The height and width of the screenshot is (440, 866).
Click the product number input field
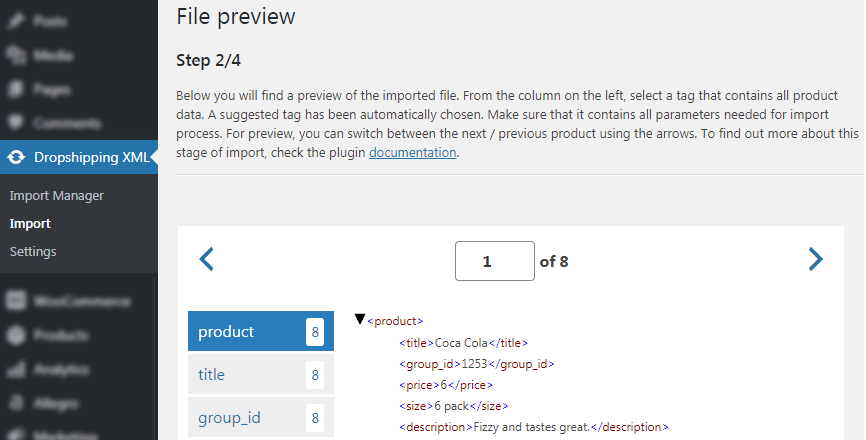[x=495, y=261]
